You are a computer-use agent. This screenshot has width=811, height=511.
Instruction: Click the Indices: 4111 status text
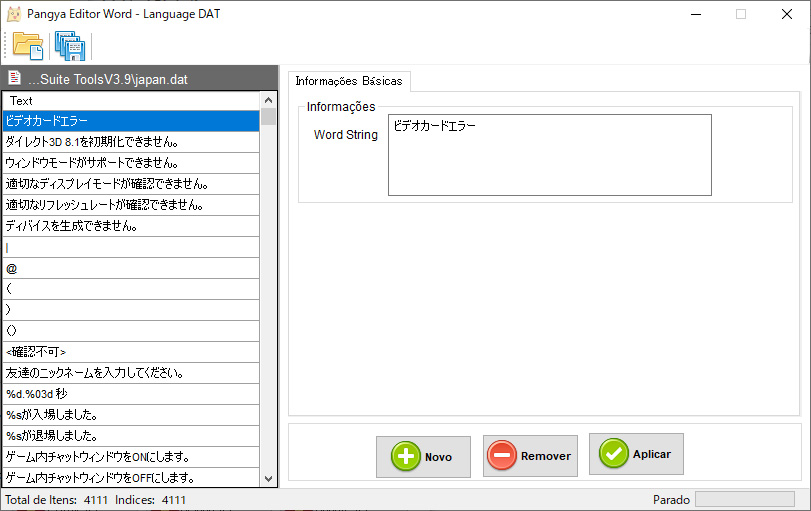(150, 500)
